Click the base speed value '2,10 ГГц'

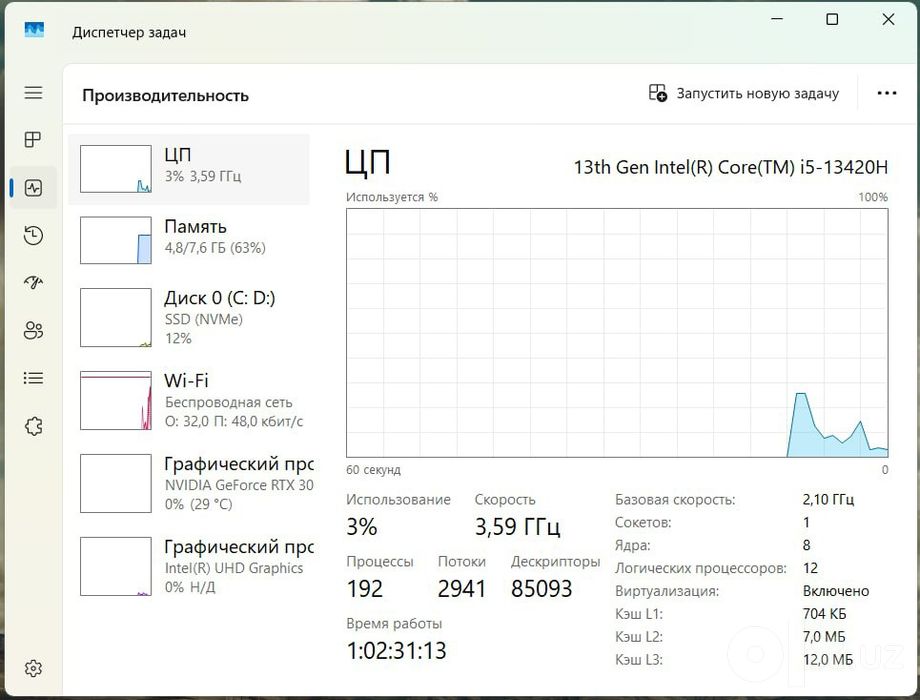(828, 499)
